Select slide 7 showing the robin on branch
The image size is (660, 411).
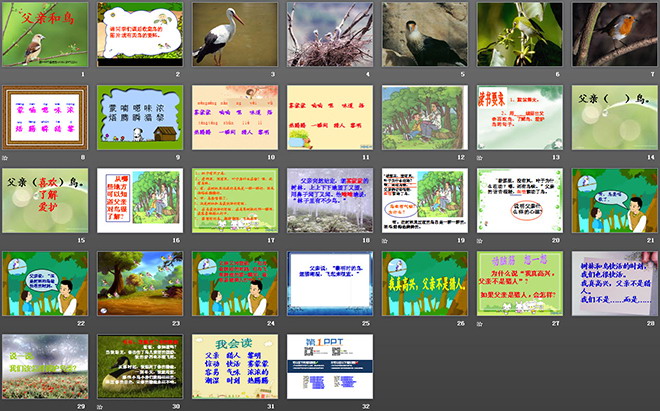click(614, 34)
